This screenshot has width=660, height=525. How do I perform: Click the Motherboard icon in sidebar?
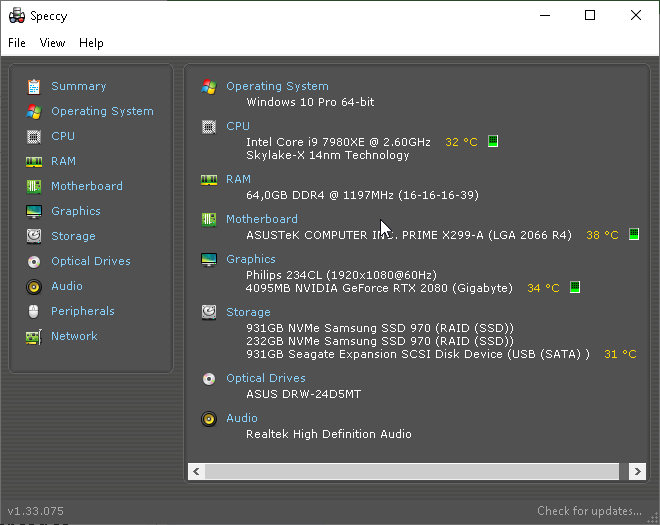point(34,186)
